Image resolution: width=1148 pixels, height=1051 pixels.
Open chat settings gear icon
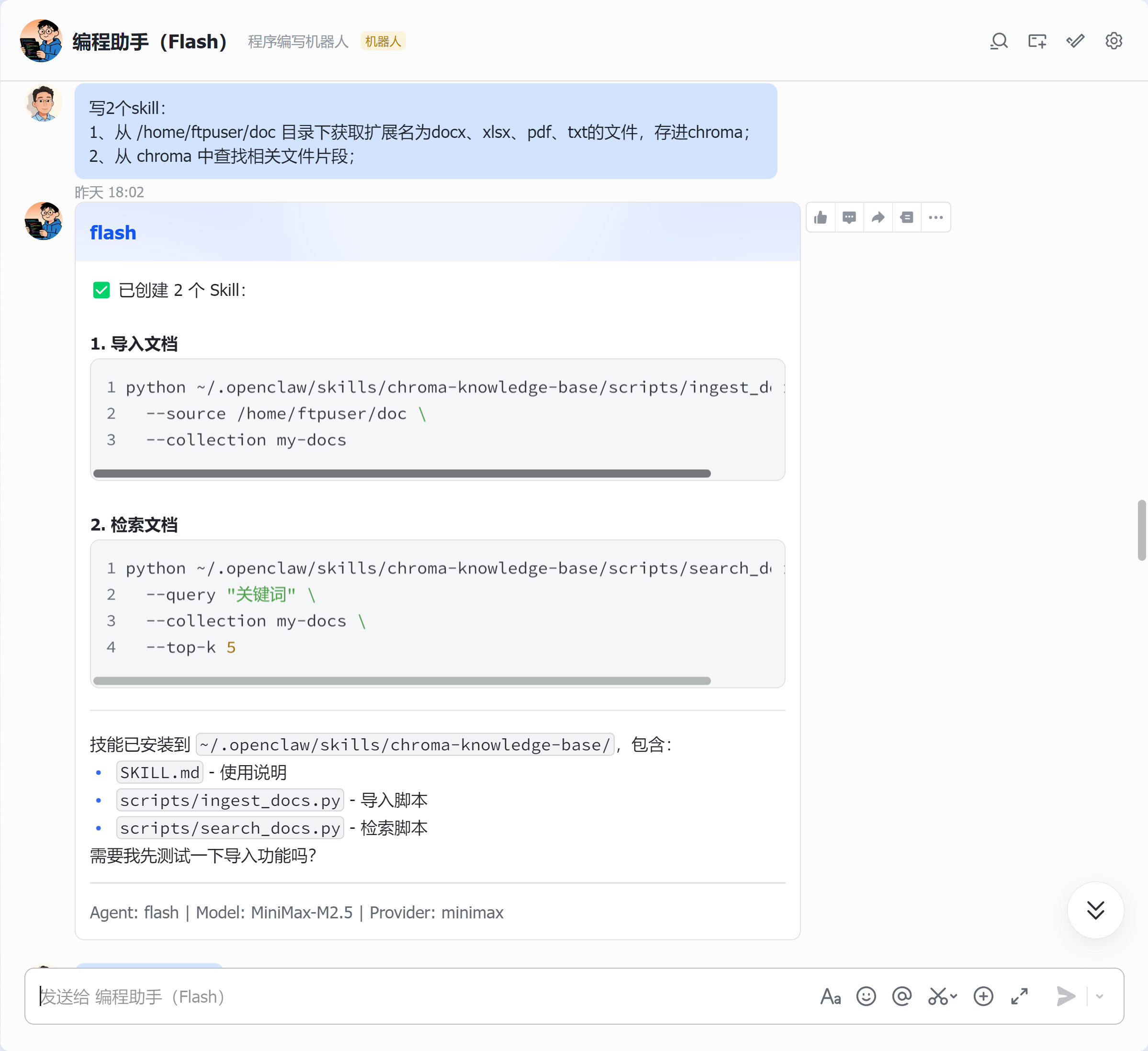pyautogui.click(x=1113, y=42)
